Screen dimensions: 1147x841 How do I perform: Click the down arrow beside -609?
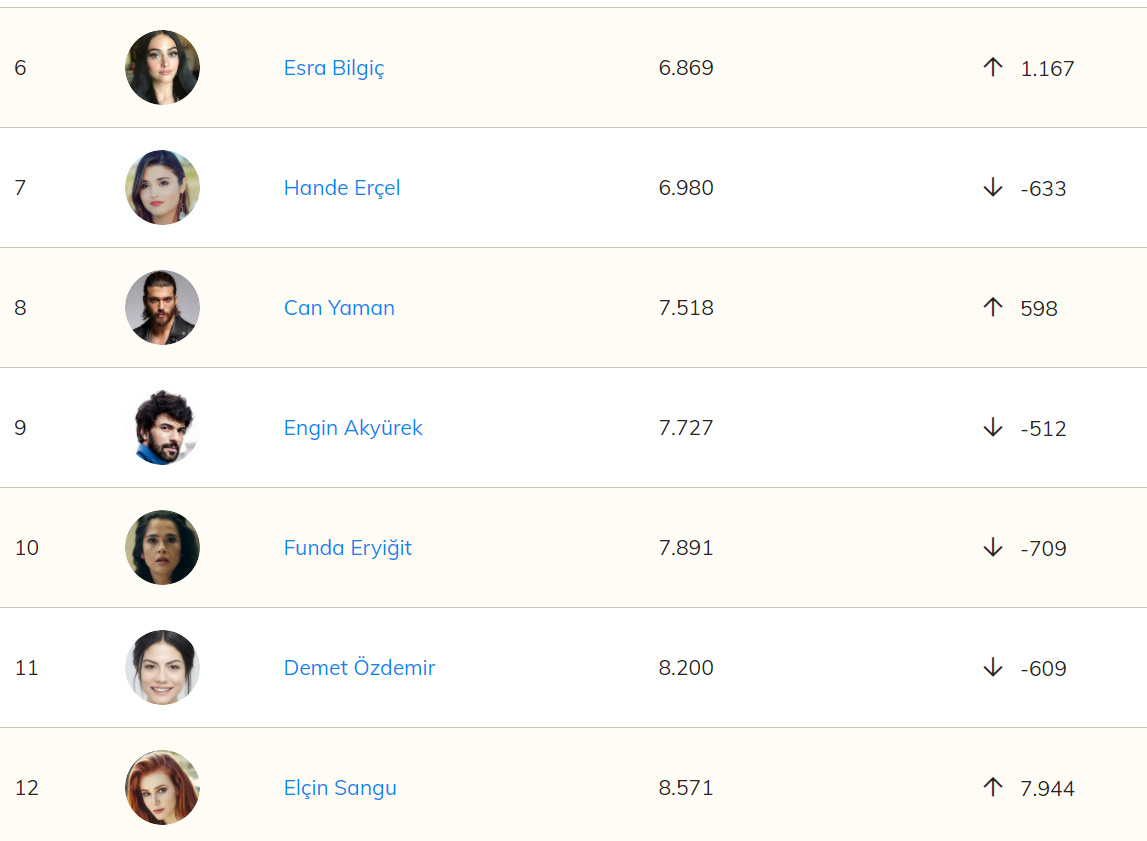pyautogui.click(x=992, y=668)
